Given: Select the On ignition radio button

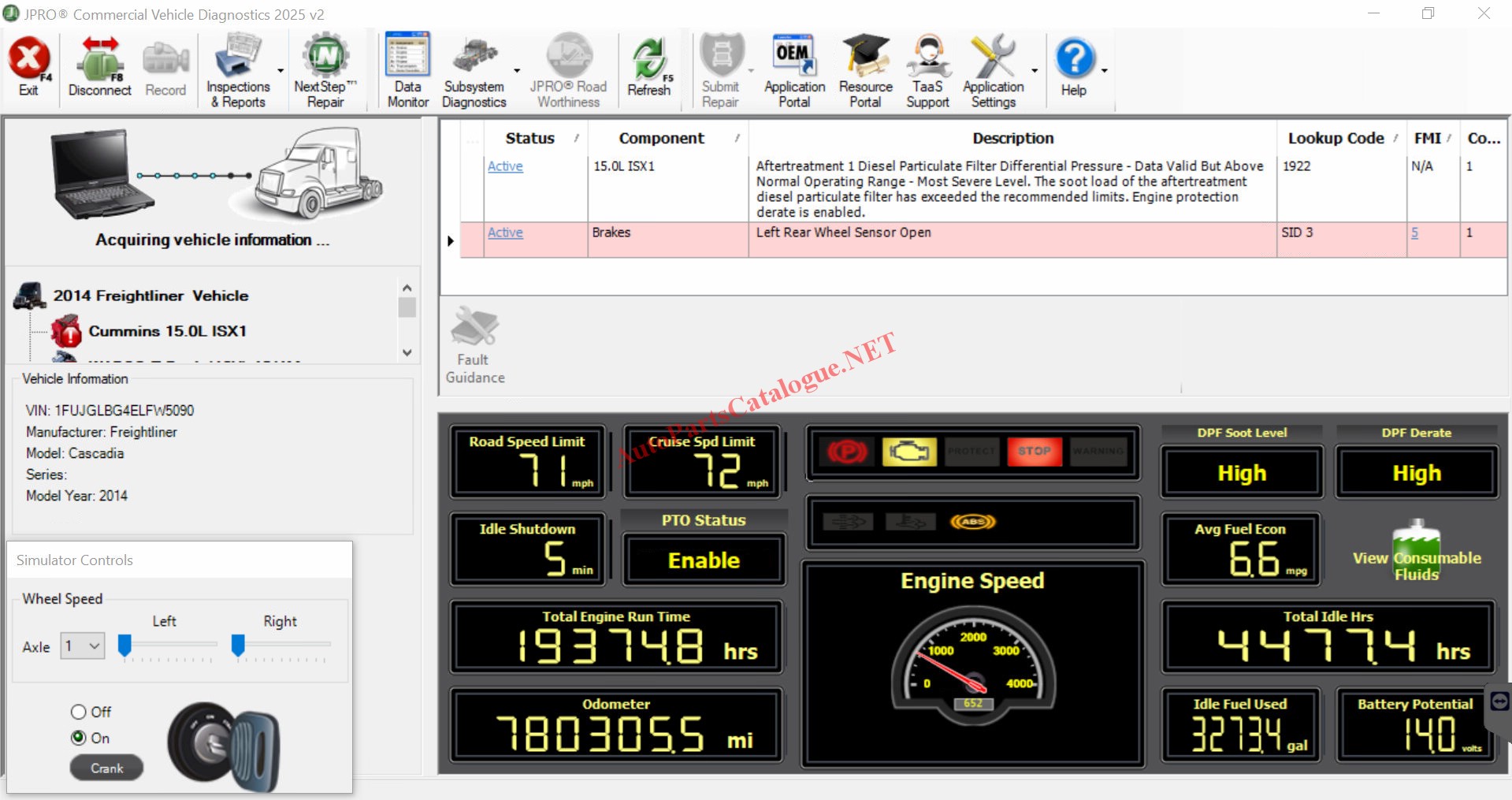Looking at the screenshot, I should click(79, 738).
